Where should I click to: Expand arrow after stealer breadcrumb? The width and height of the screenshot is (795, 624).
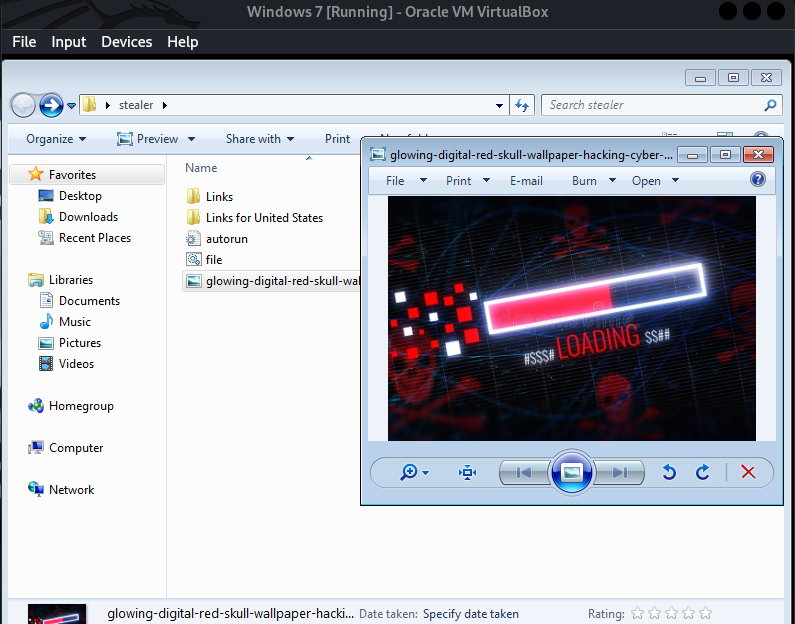pos(165,105)
